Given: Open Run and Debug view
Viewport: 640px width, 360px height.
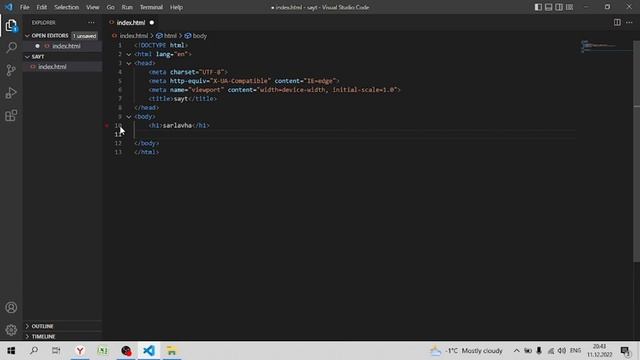Looking at the screenshot, I should pos(11,93).
